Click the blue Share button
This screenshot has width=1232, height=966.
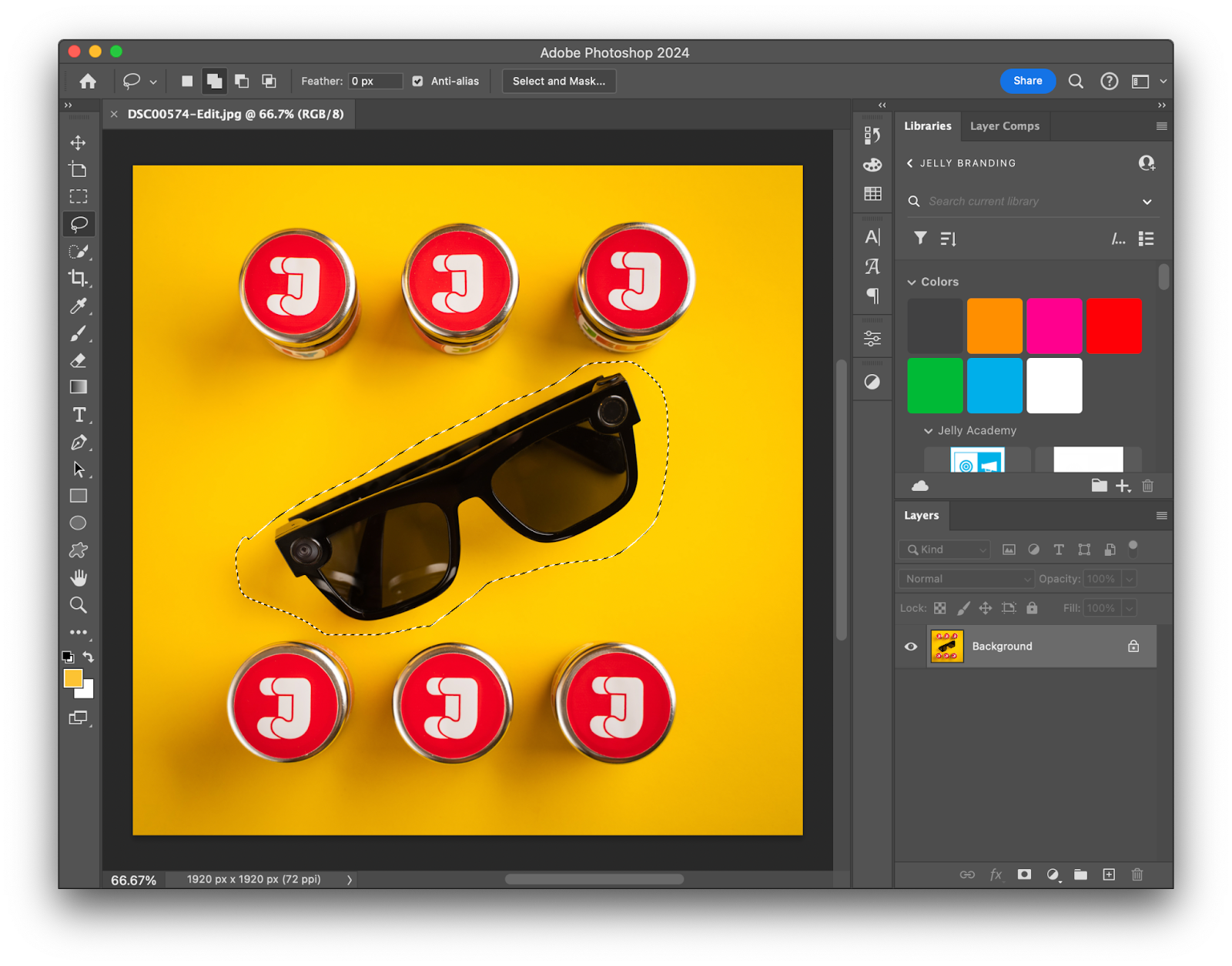click(1027, 81)
